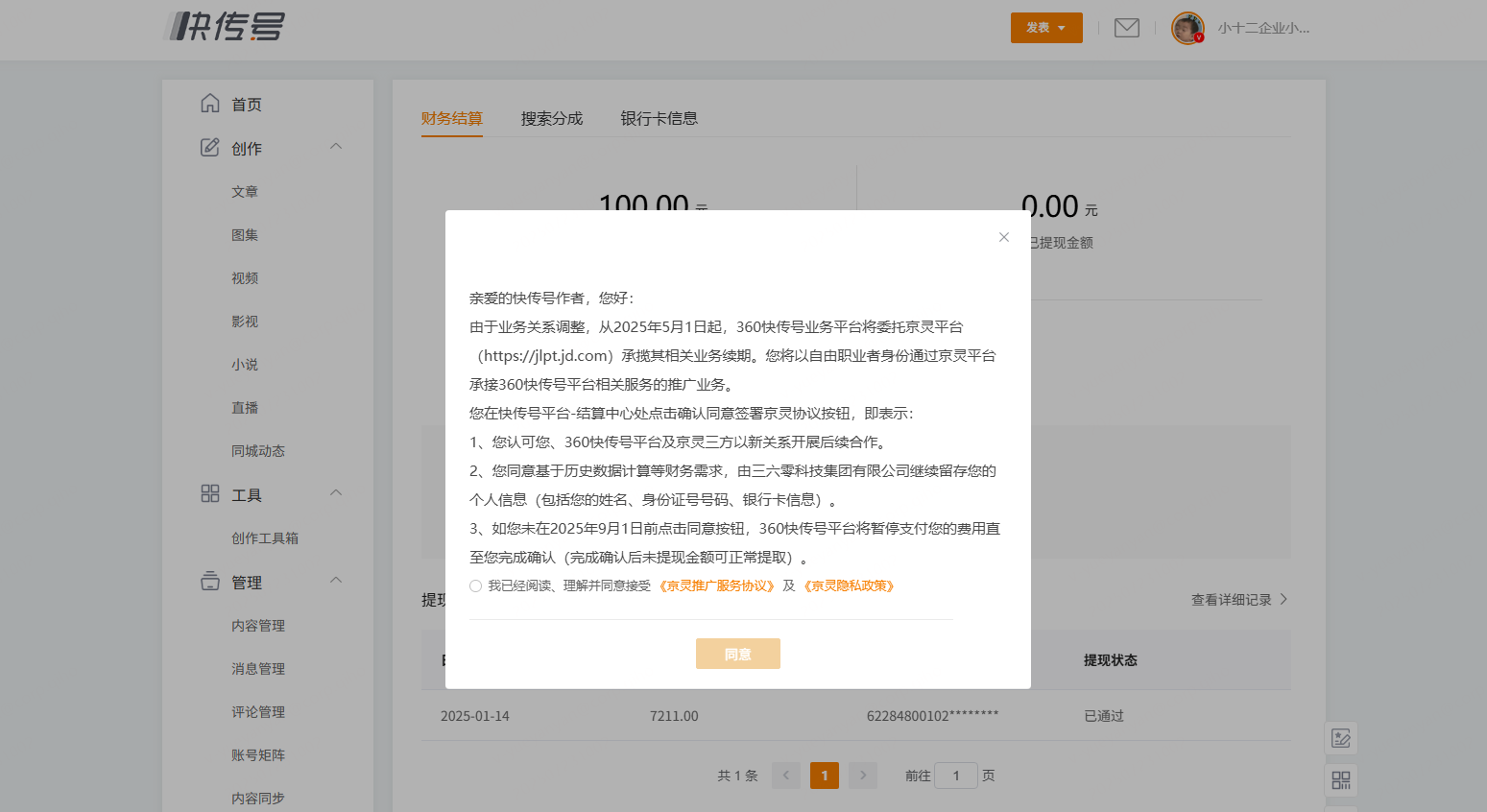Image resolution: width=1487 pixels, height=812 pixels.
Task: Open 创作工具箱 in sidebar
Action: coord(265,538)
